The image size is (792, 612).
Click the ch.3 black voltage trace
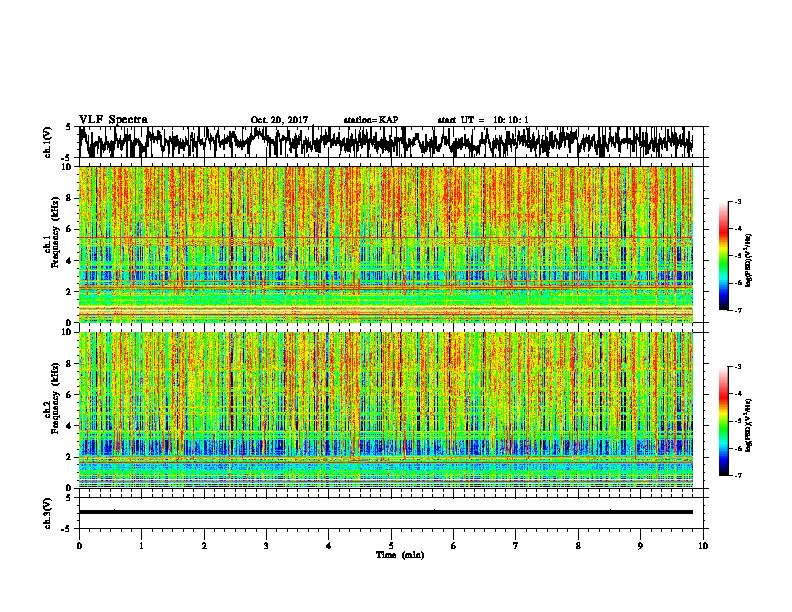[386, 512]
